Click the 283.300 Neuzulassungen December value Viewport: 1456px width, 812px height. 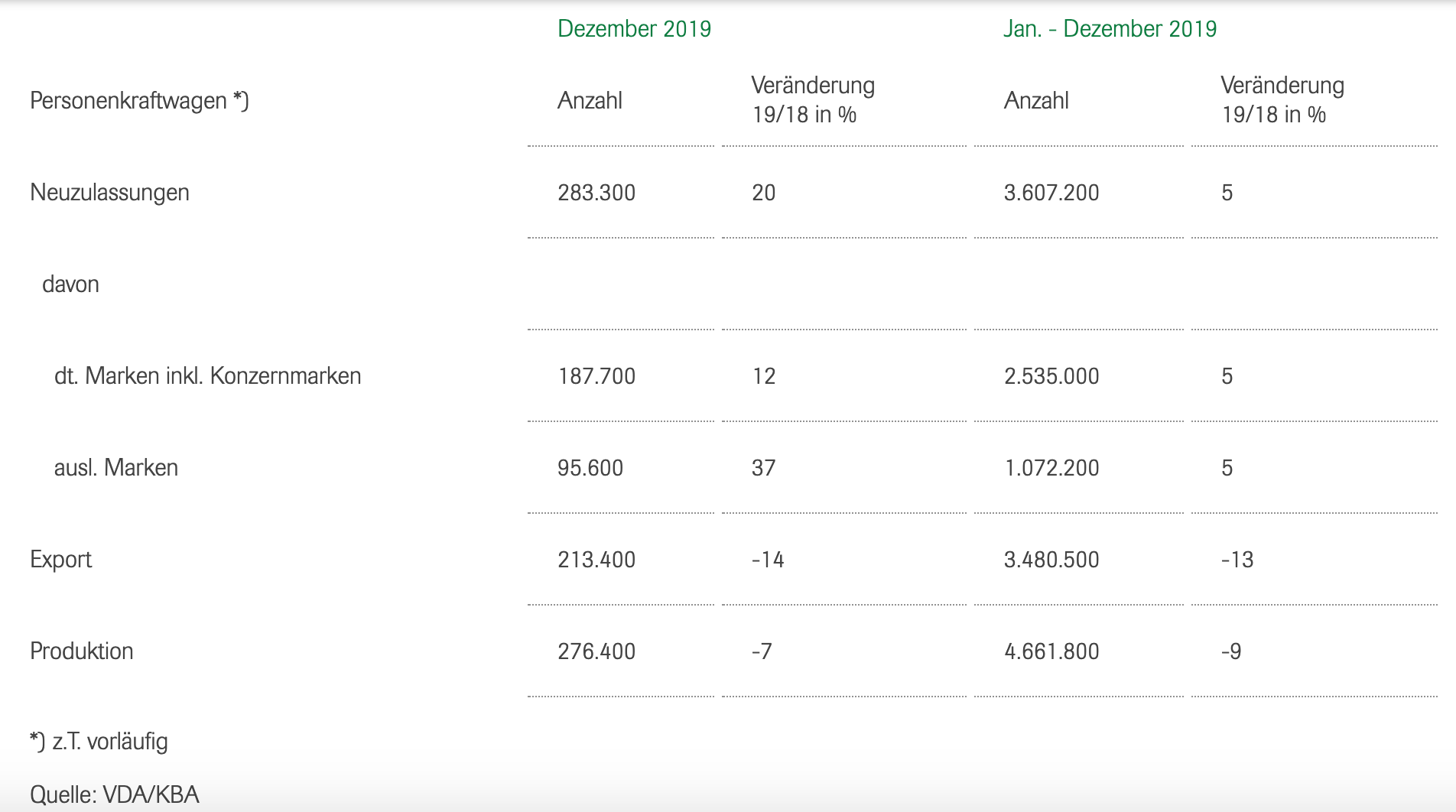click(596, 193)
